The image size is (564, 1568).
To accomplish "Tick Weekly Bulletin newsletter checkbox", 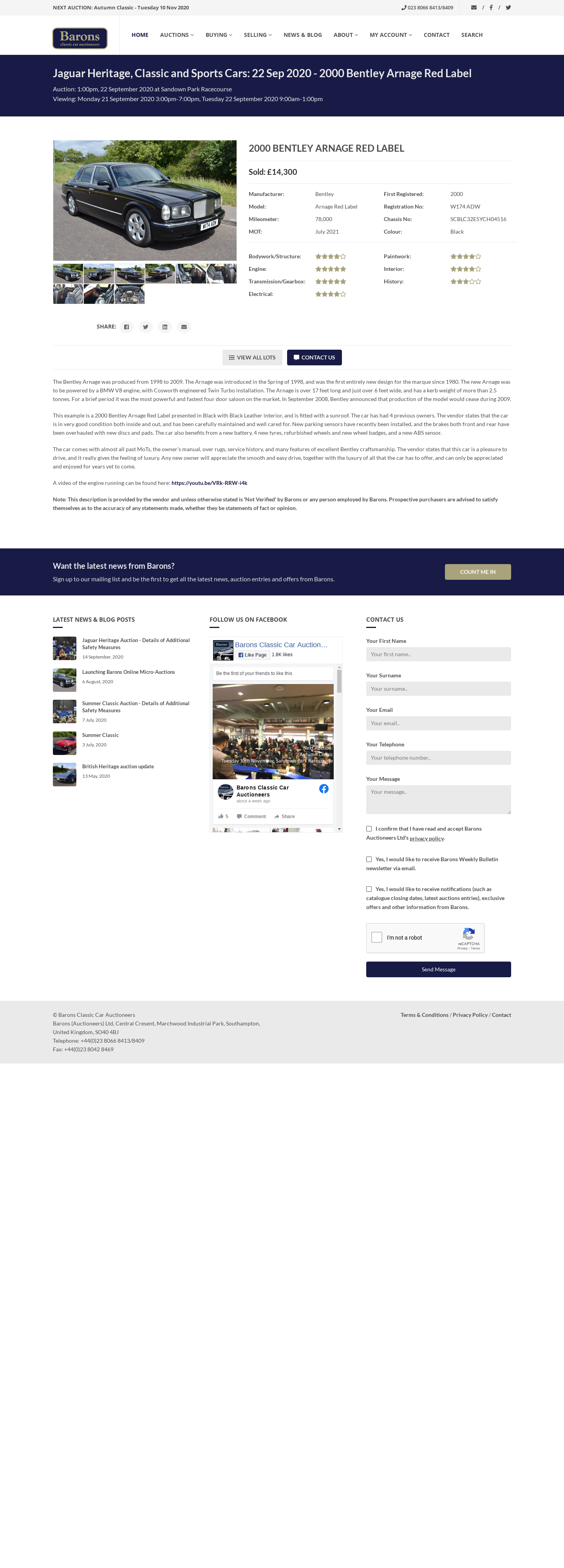I will pyautogui.click(x=369, y=859).
